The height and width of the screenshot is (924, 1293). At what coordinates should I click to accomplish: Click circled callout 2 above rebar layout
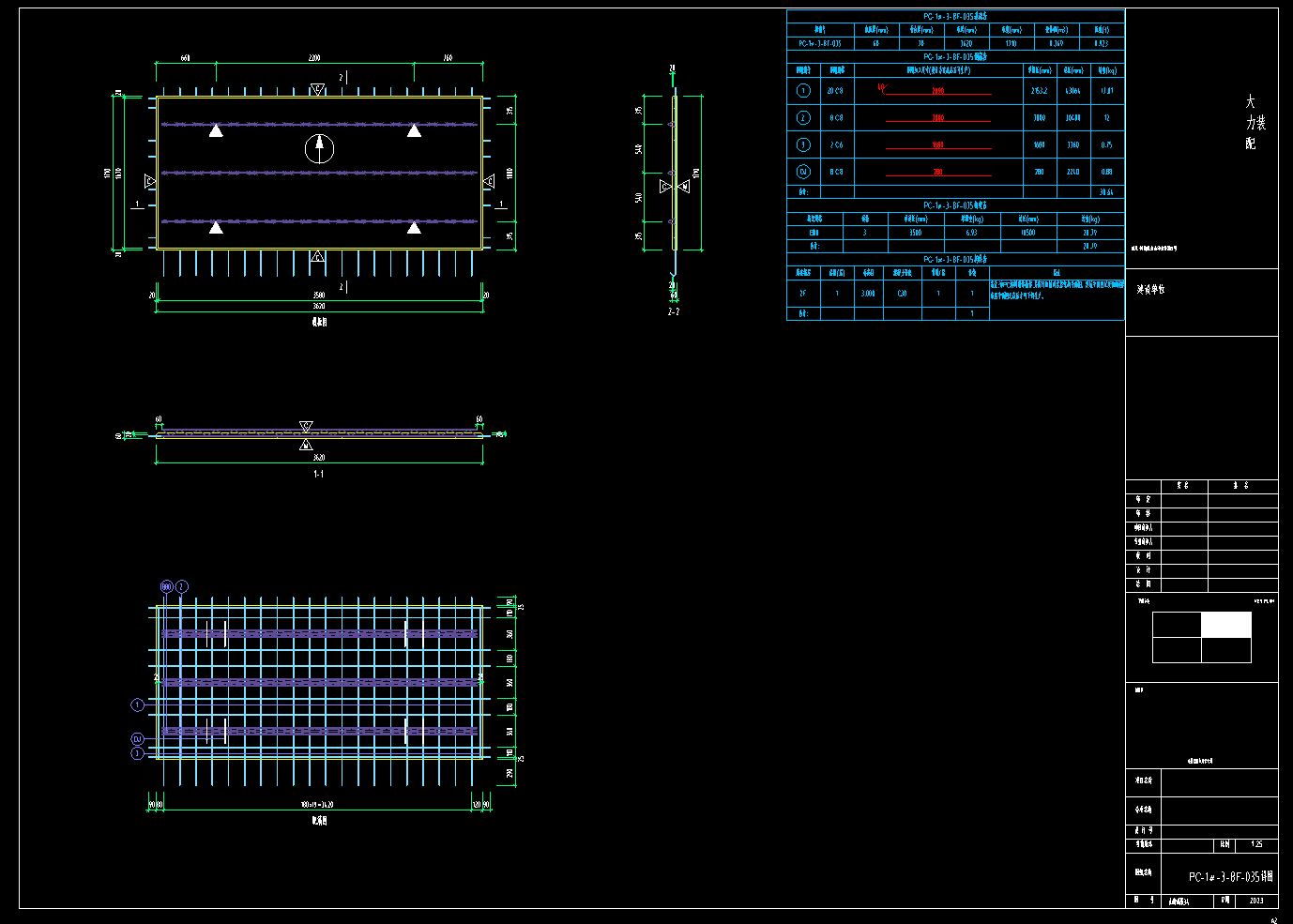tap(182, 586)
